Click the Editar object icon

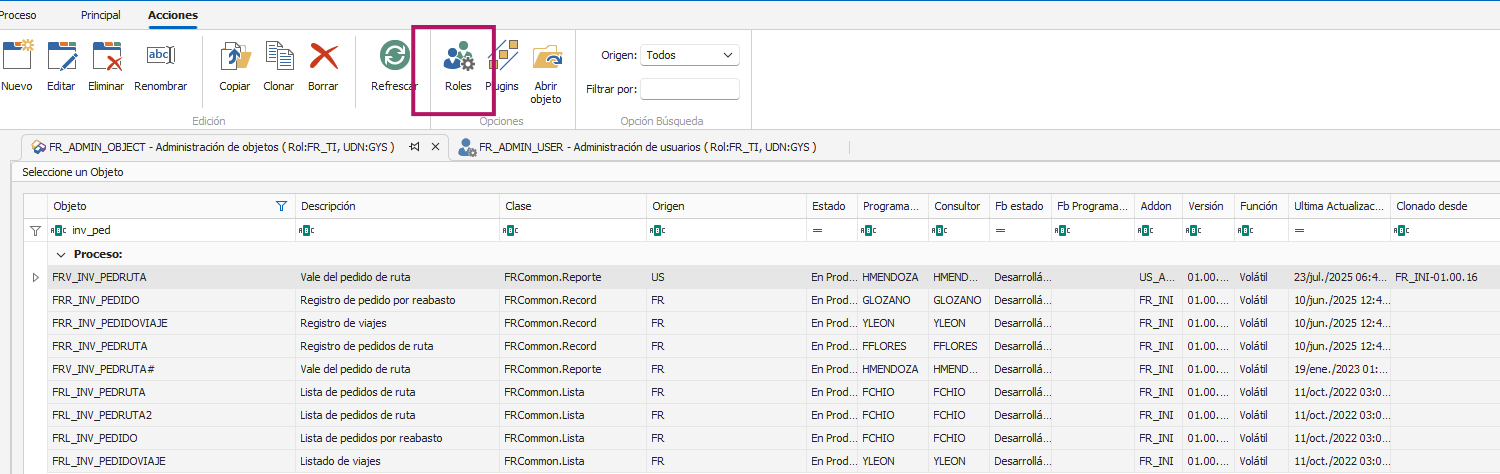61,58
